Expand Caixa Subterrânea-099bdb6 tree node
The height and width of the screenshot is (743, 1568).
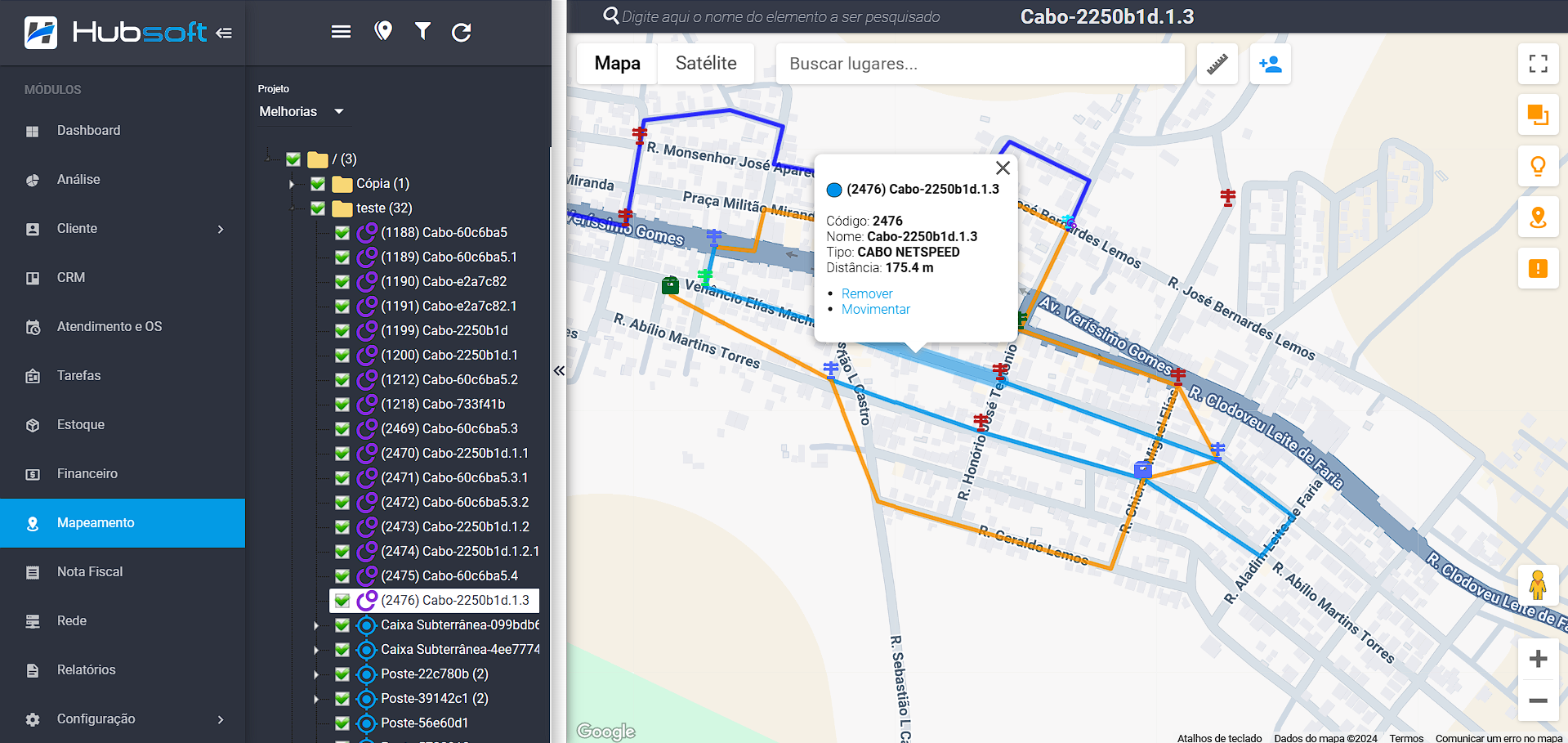[x=316, y=625]
